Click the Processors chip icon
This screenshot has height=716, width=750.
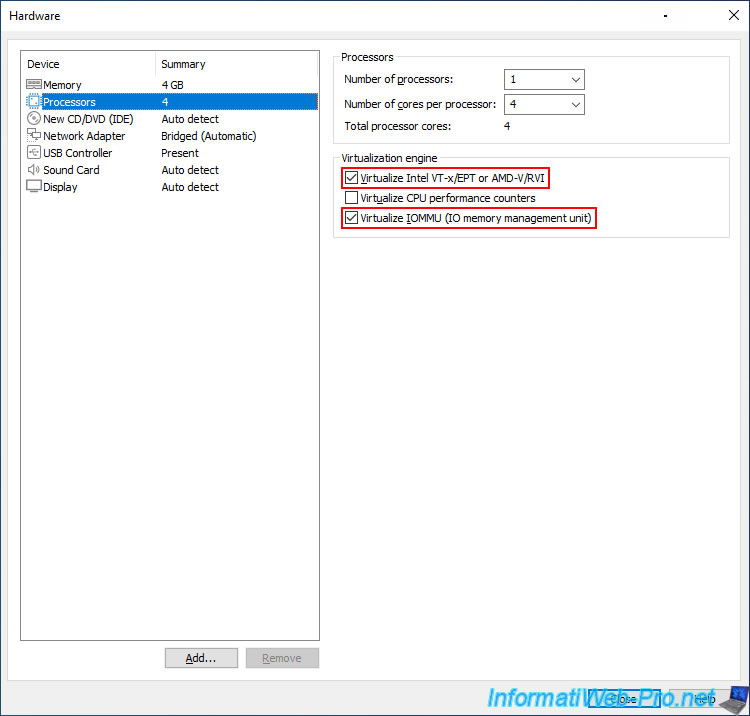[x=34, y=102]
